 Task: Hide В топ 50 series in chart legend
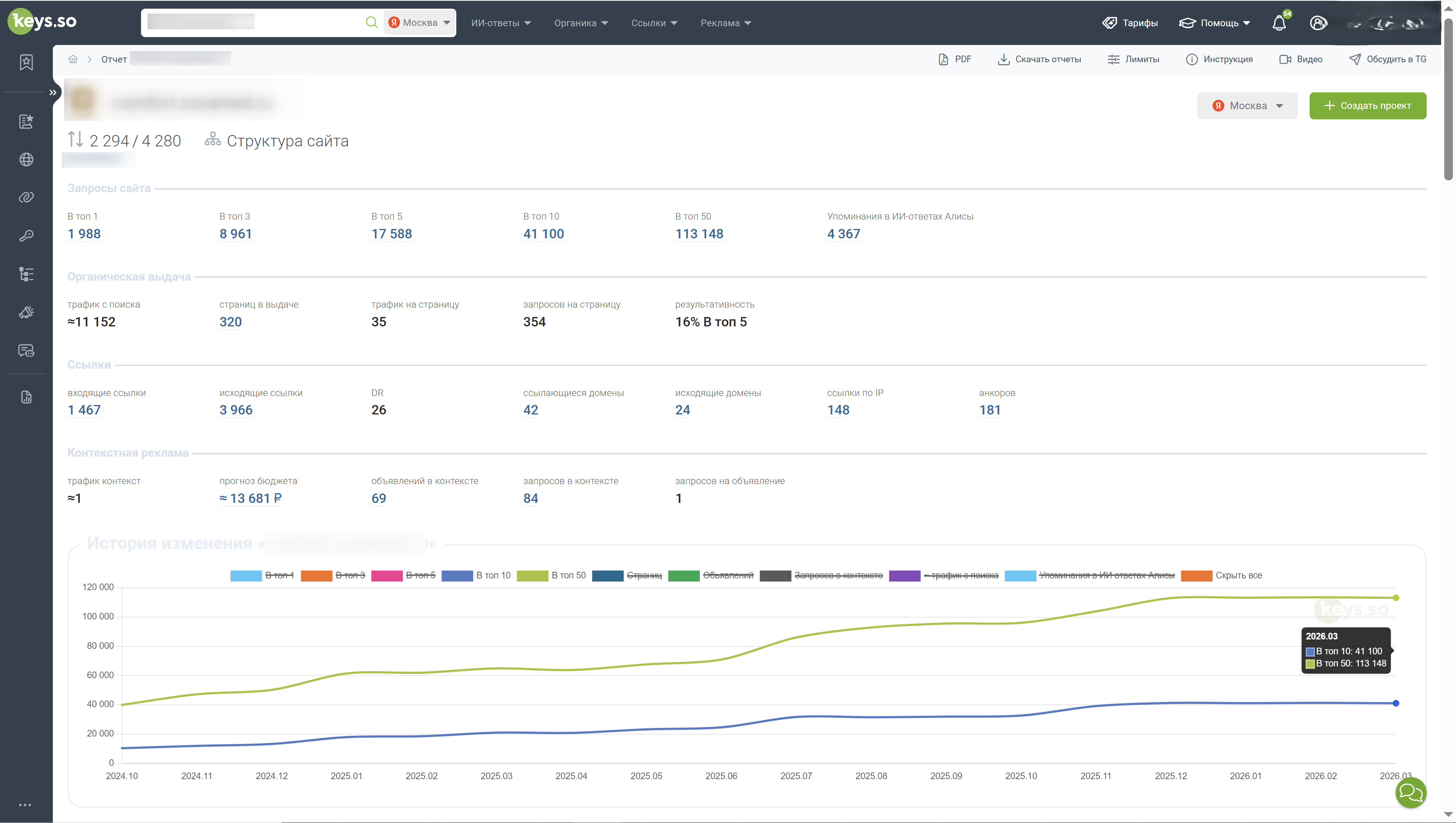point(551,575)
